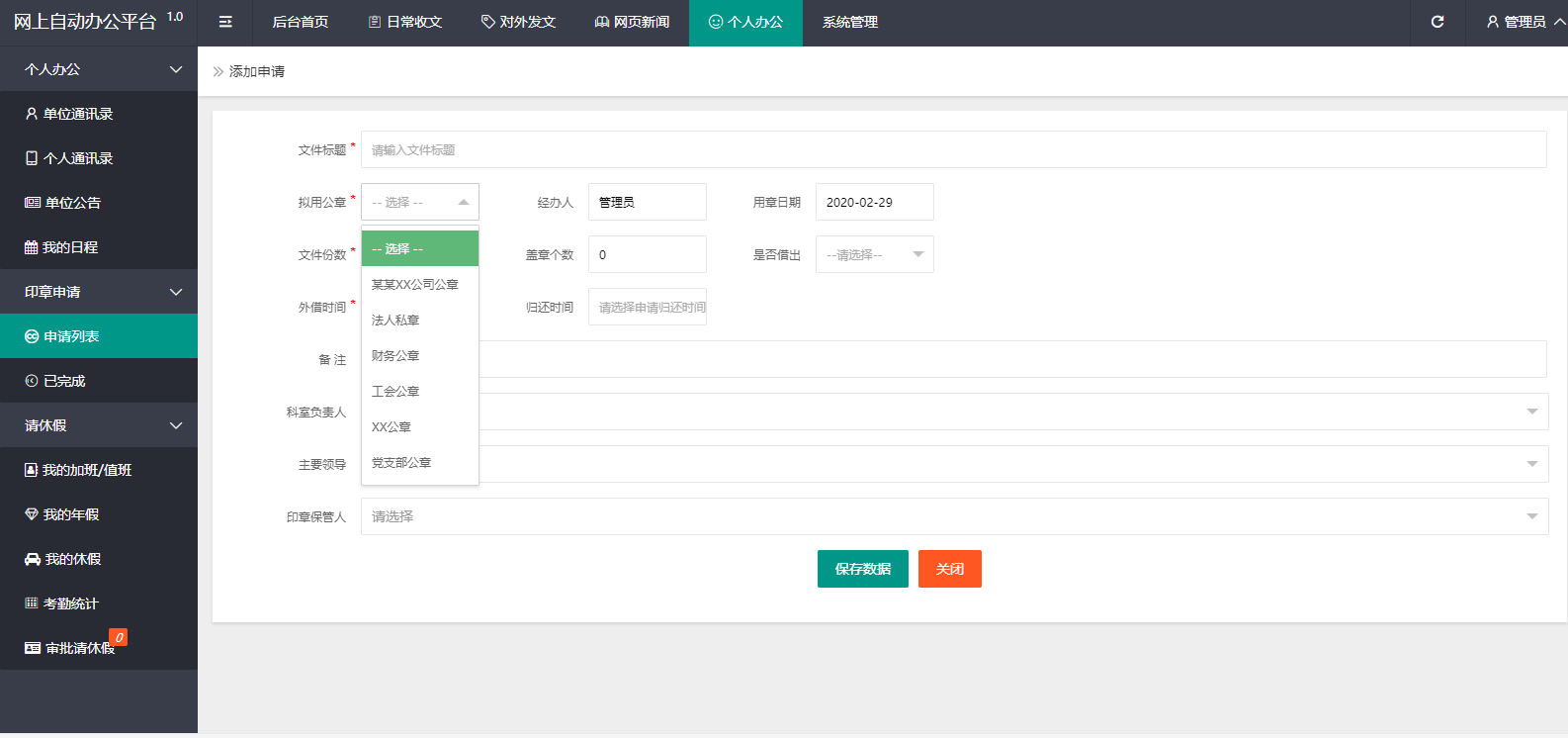Choose 法人私章 option in dropdown
The width and height of the screenshot is (1568, 738).
coord(395,321)
